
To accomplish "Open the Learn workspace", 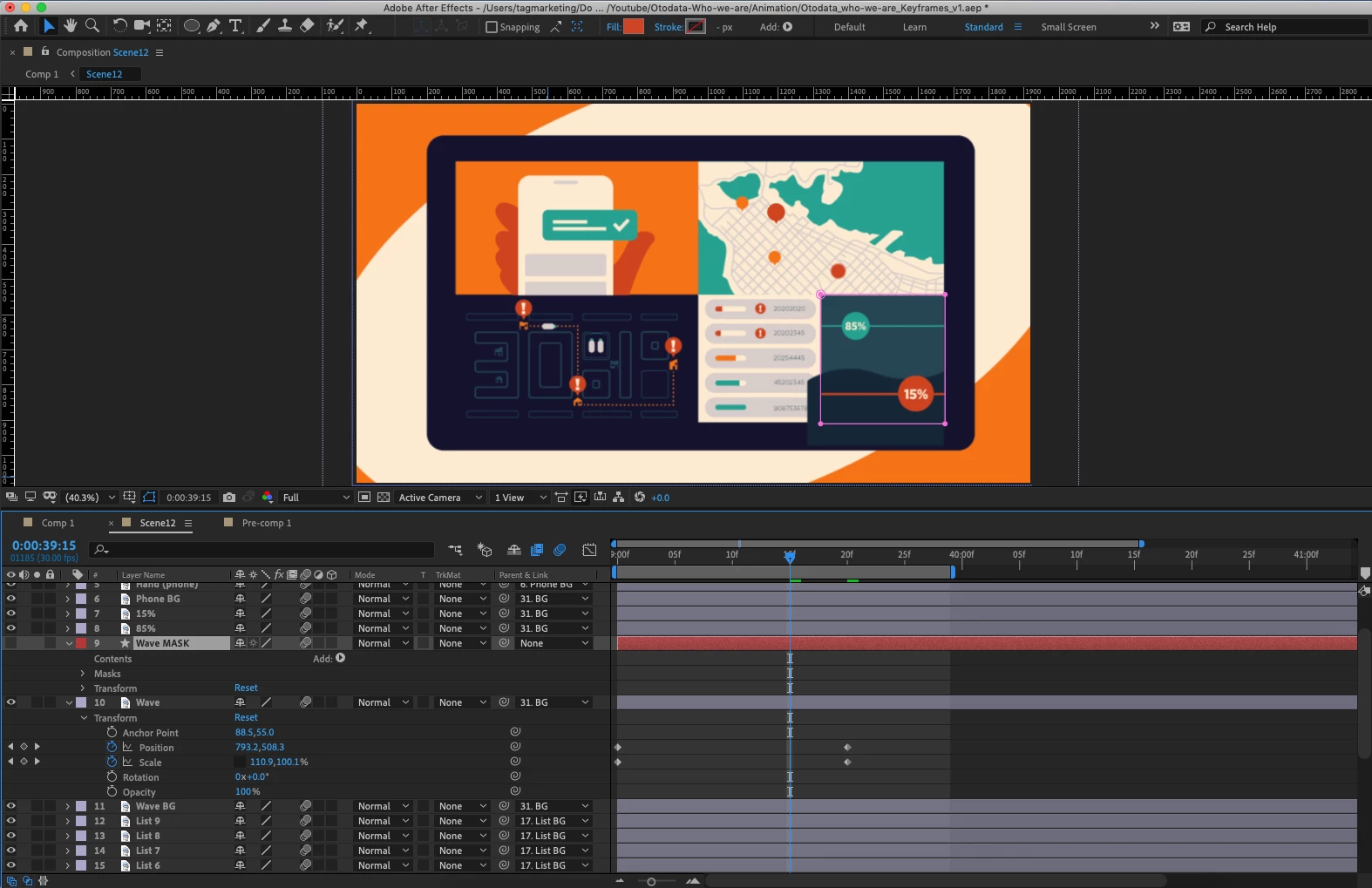I will [x=914, y=27].
